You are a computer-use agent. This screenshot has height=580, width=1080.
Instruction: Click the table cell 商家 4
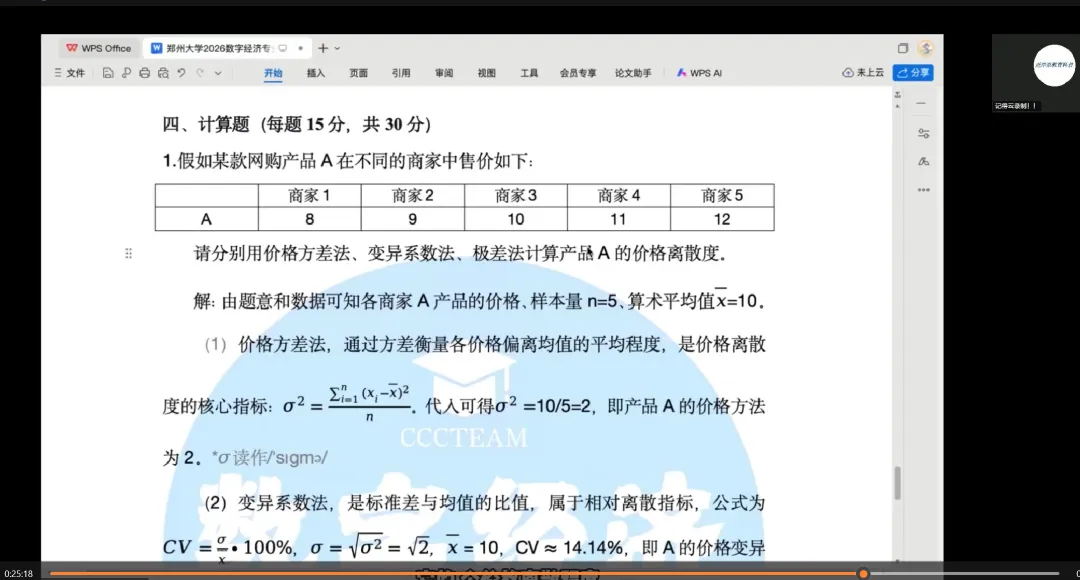coord(619,196)
